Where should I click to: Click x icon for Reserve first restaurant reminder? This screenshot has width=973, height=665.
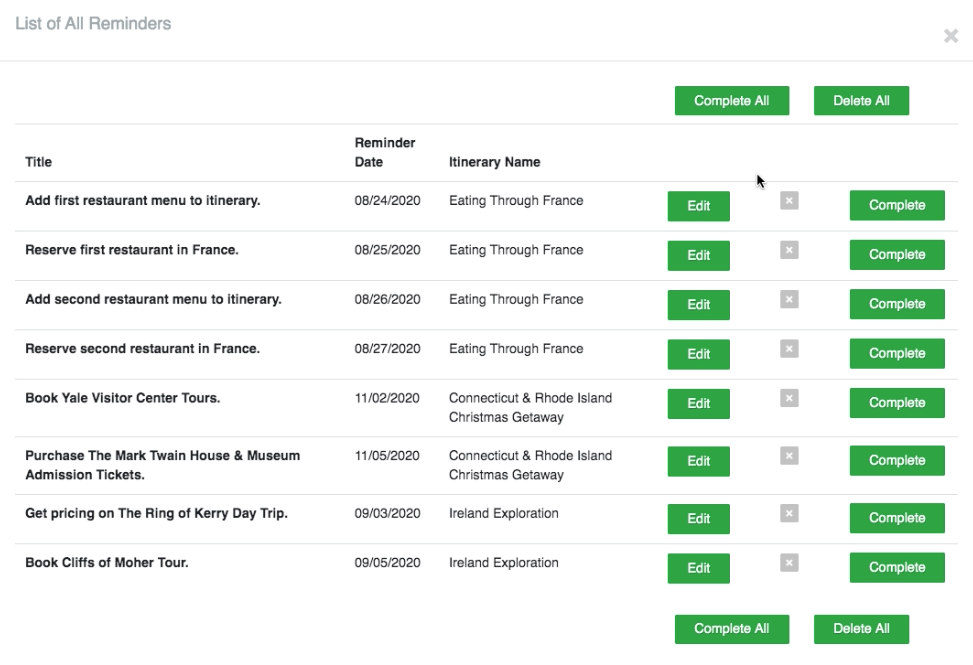pos(789,250)
